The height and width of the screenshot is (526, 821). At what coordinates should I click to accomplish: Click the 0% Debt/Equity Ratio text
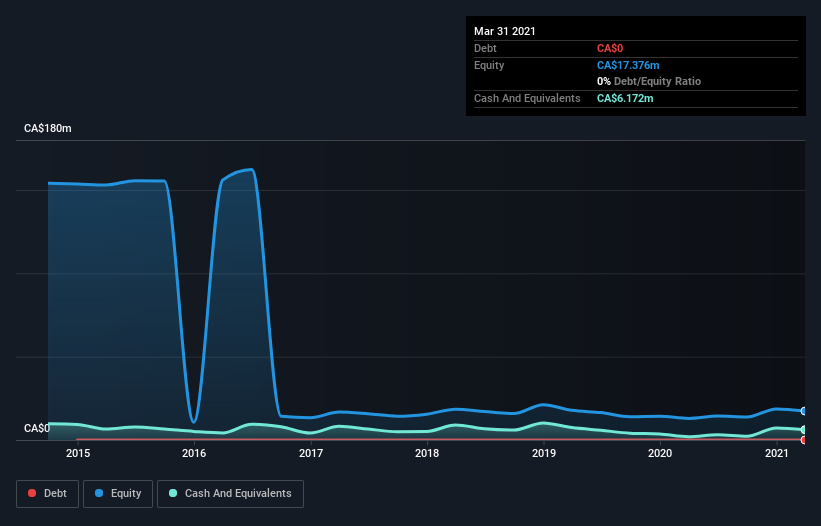tap(649, 82)
